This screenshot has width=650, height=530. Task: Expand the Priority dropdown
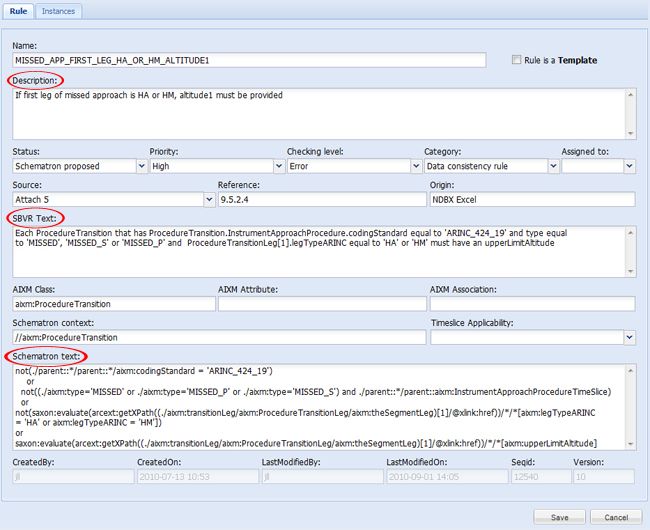point(276,166)
